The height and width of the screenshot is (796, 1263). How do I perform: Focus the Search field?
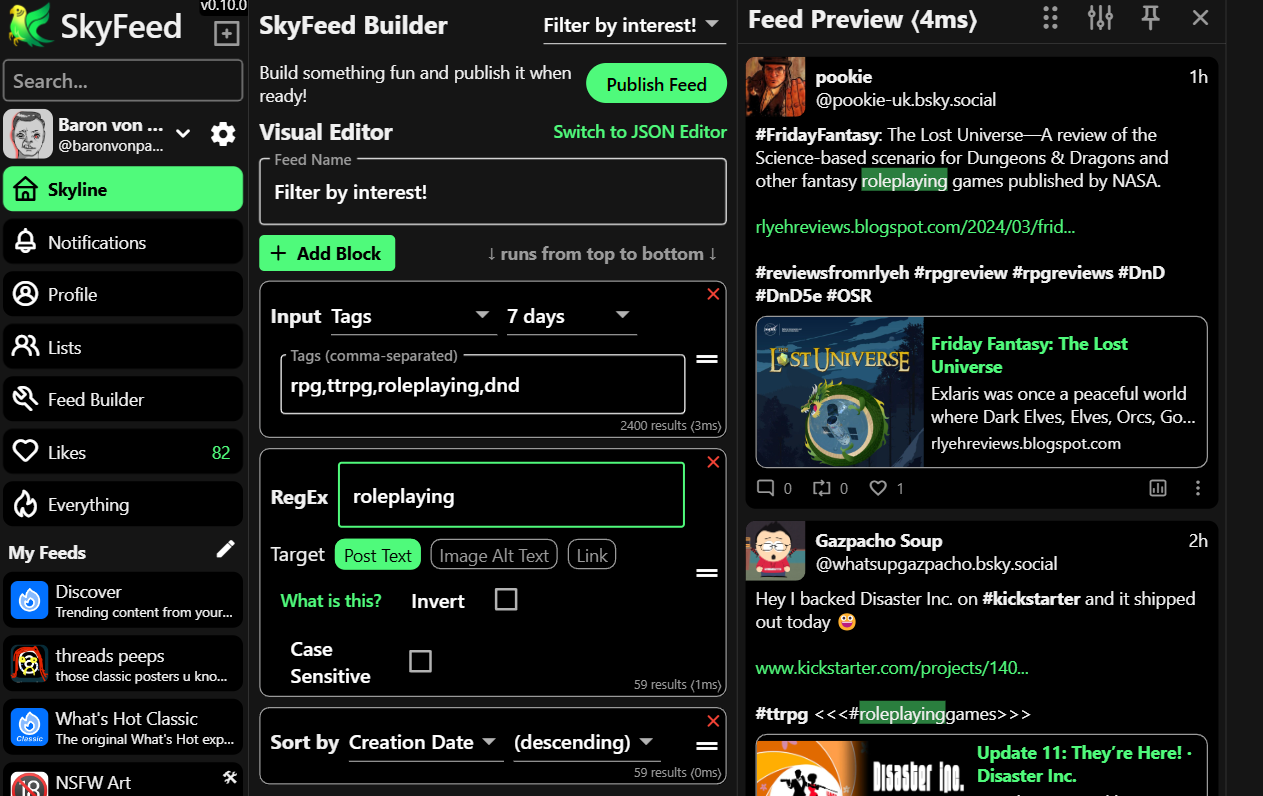(x=123, y=81)
